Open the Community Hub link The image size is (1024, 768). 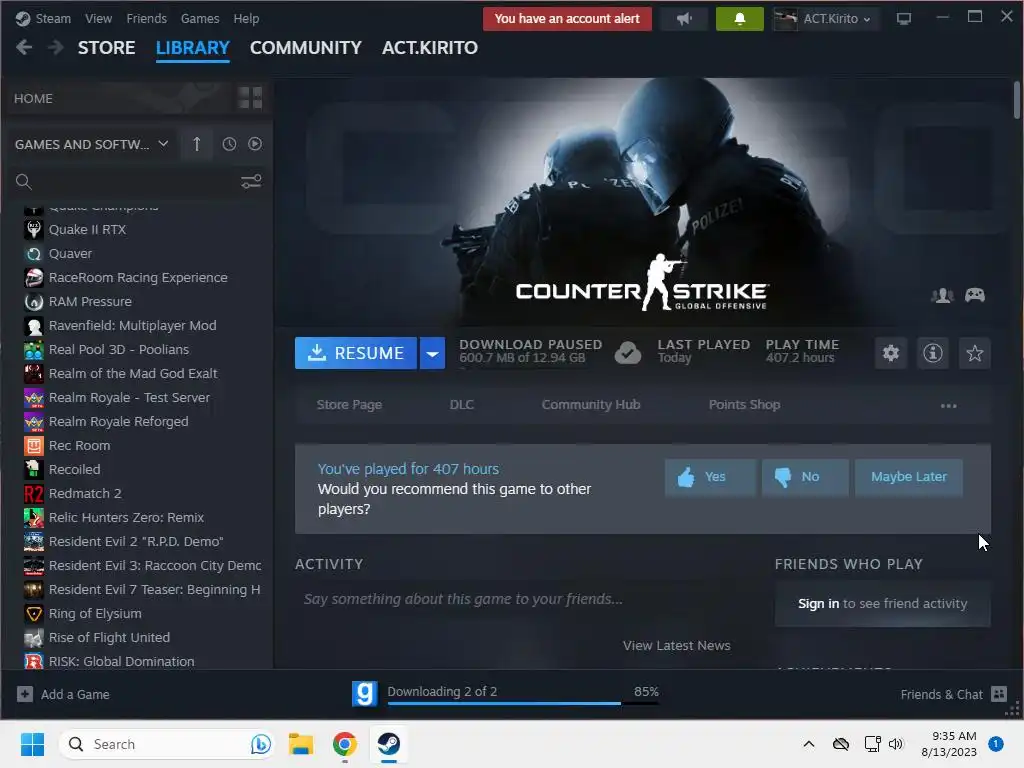(x=591, y=405)
